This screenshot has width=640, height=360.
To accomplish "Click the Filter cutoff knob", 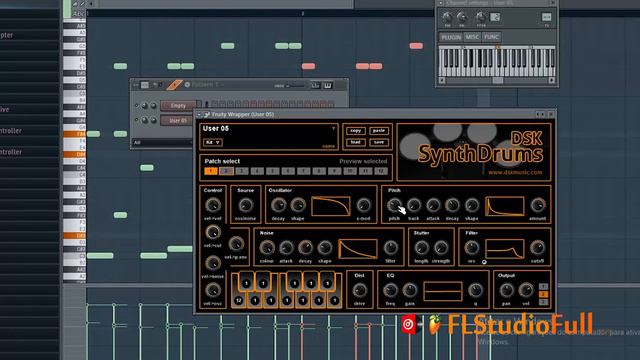I will (538, 247).
